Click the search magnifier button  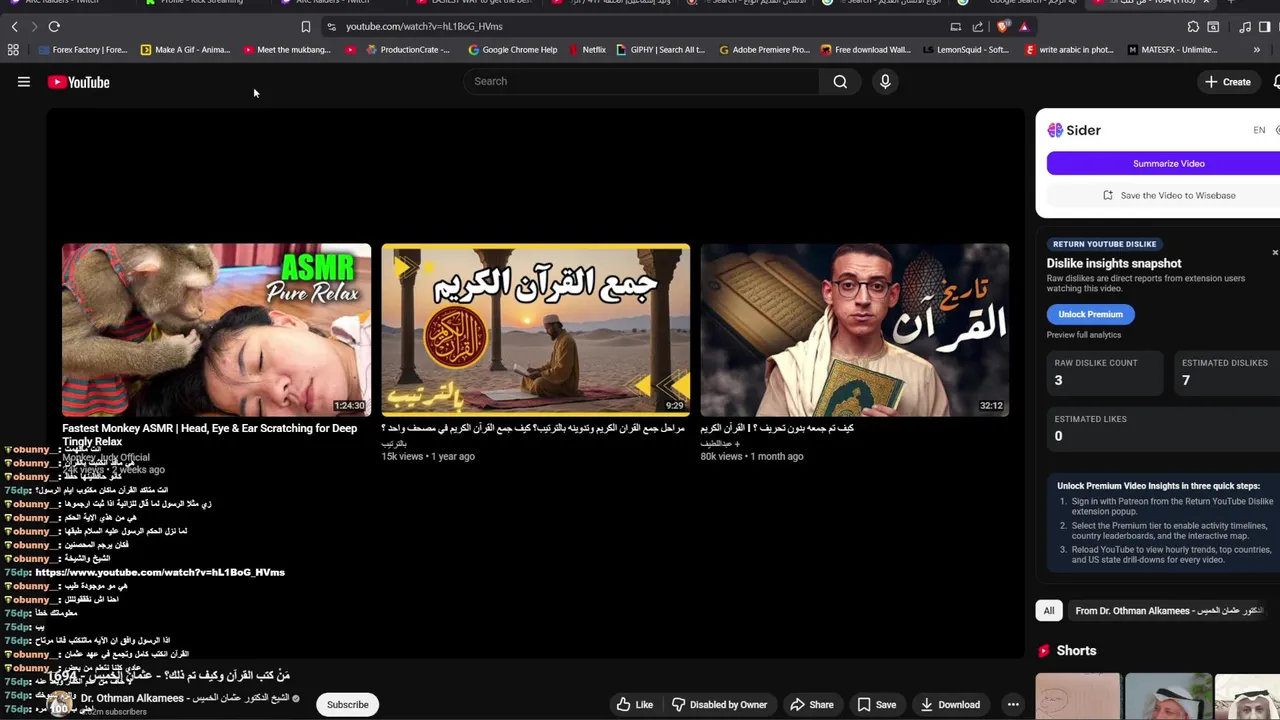(840, 81)
